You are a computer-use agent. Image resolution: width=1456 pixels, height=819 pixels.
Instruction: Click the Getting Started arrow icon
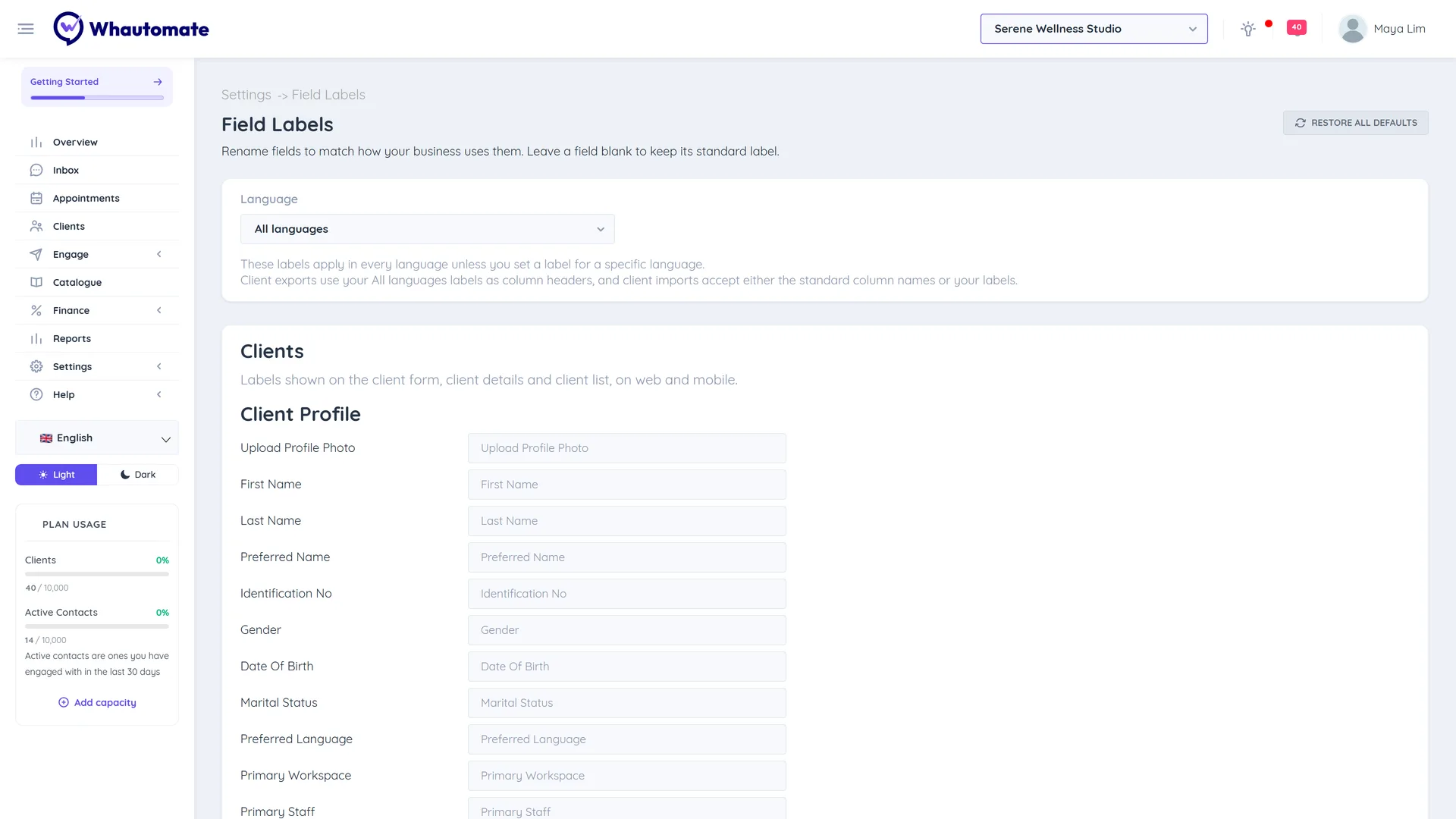pos(158,82)
